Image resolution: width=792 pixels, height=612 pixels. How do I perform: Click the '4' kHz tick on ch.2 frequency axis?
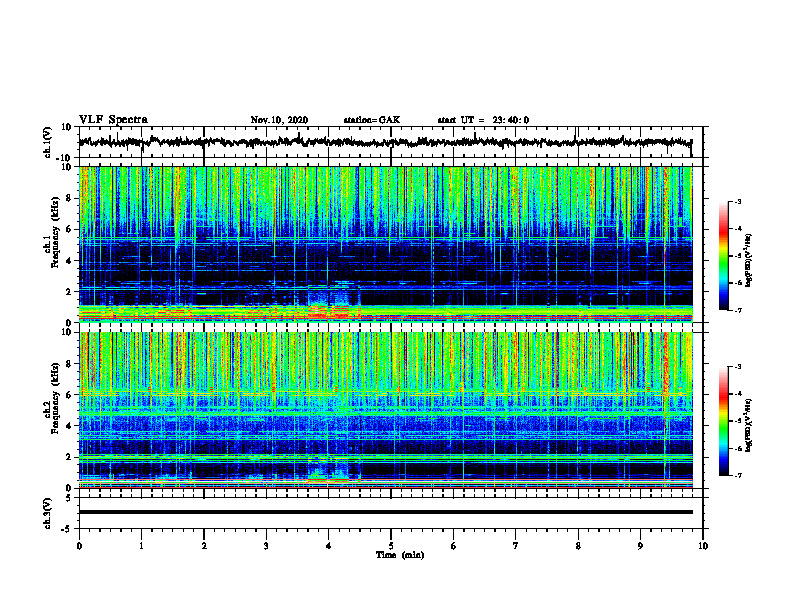pos(69,426)
